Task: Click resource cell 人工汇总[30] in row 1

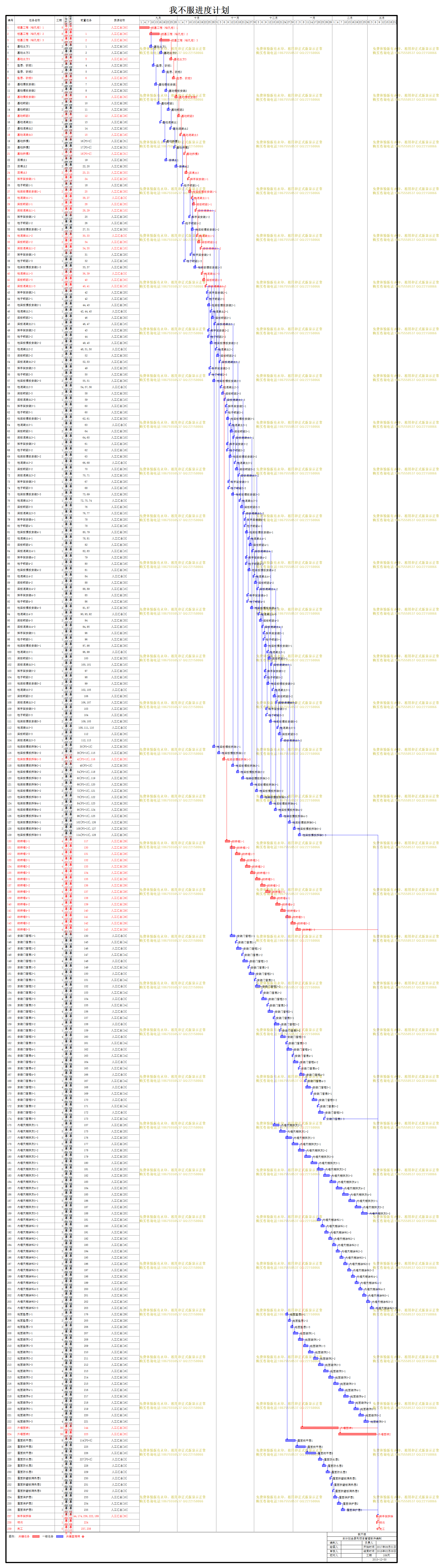Action: click(119, 27)
